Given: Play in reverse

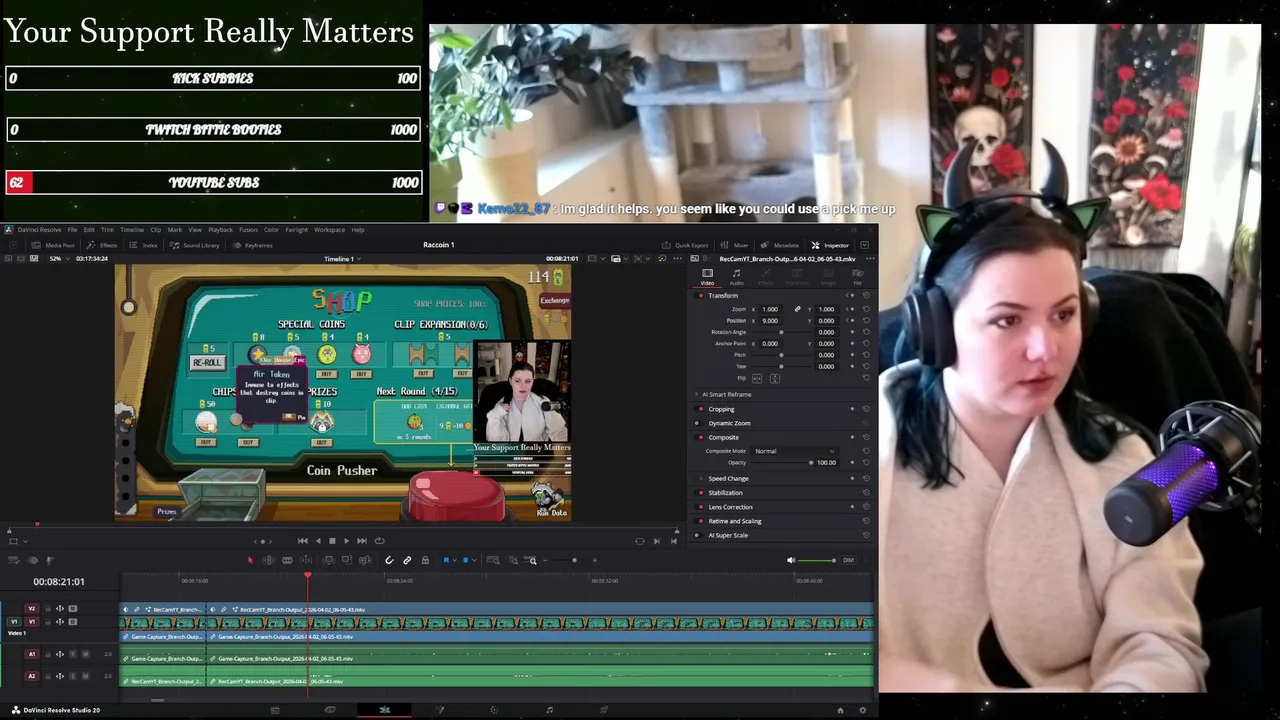Looking at the screenshot, I should (x=318, y=541).
